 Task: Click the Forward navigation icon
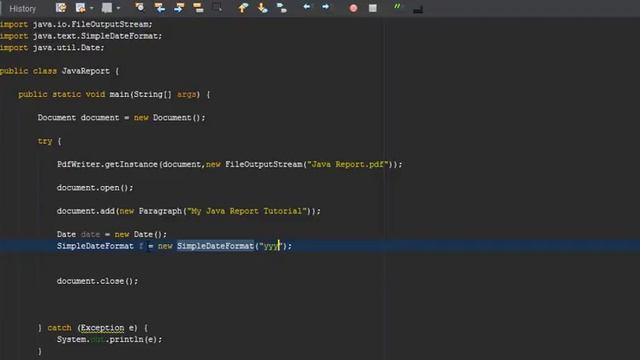pos(107,7)
